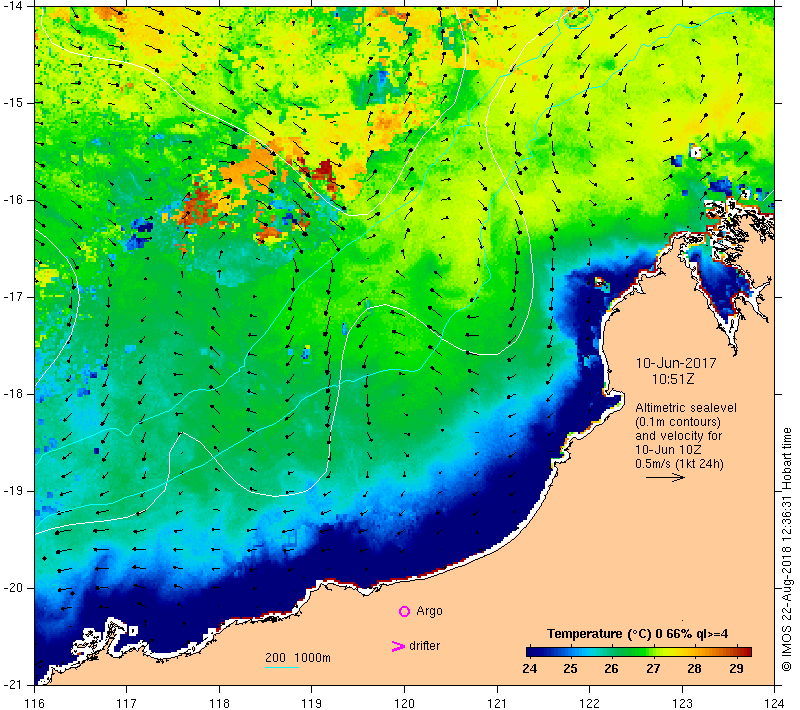Click the '0.5m/s (1kt 24h)' text
This screenshot has width=800, height=710.
point(679,464)
